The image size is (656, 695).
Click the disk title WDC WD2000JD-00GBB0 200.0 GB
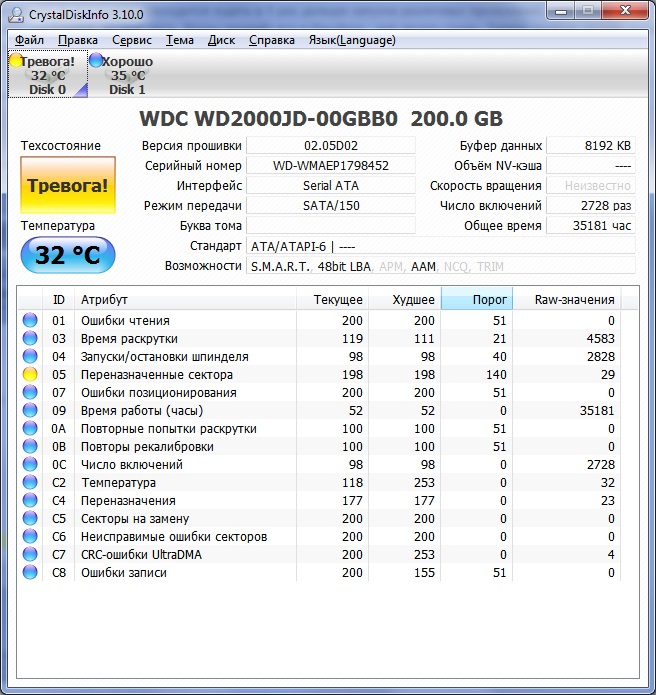point(321,119)
